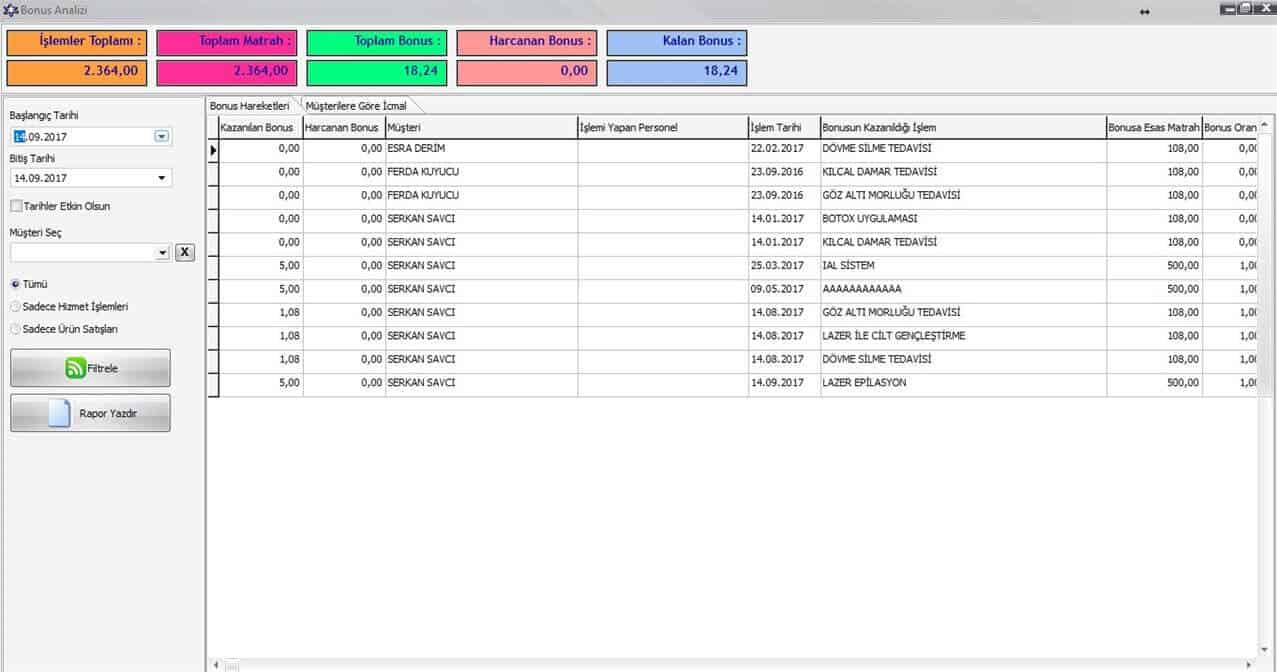Screen dimensions: 1277x672
Task: Click the double-arrow icon in title bar
Action: tap(1144, 11)
